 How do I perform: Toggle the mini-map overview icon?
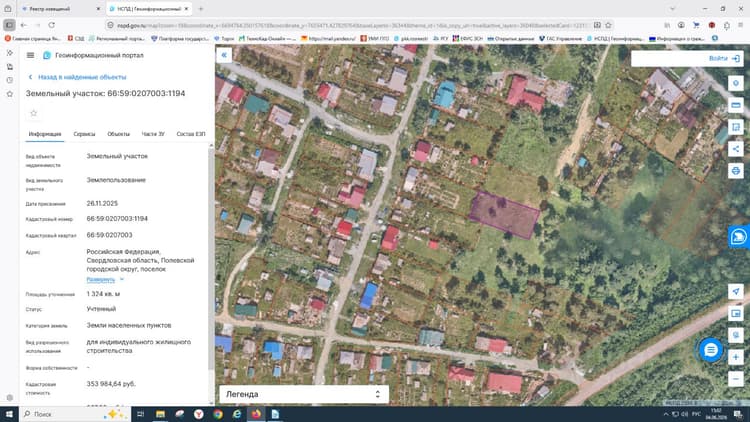[736, 313]
